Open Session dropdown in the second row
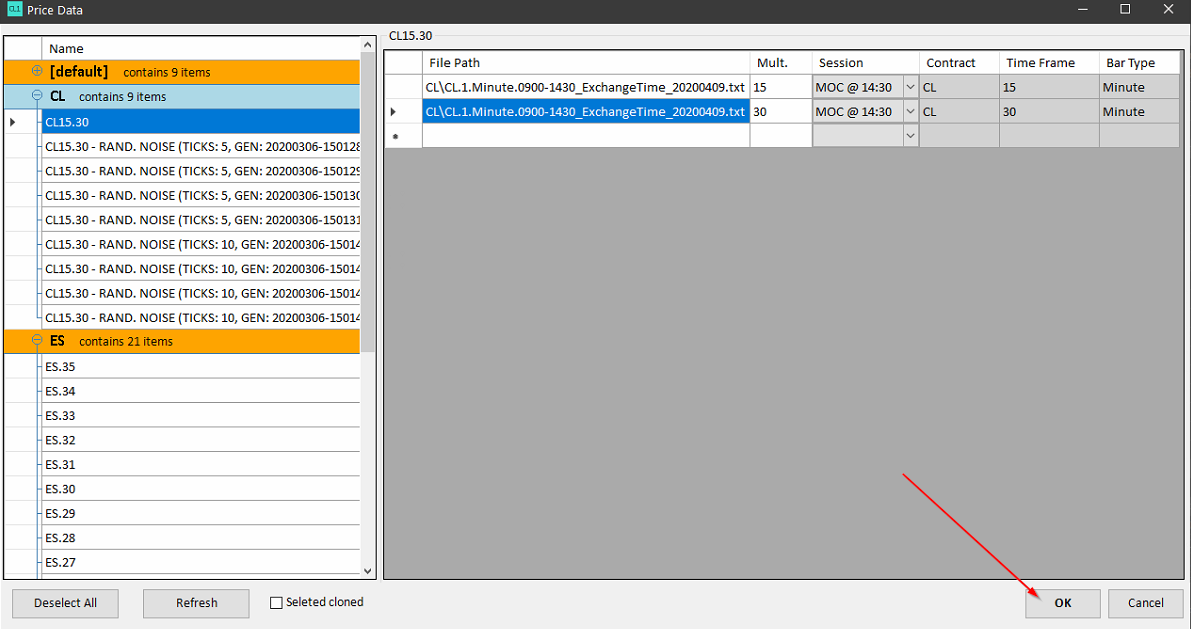 909,112
